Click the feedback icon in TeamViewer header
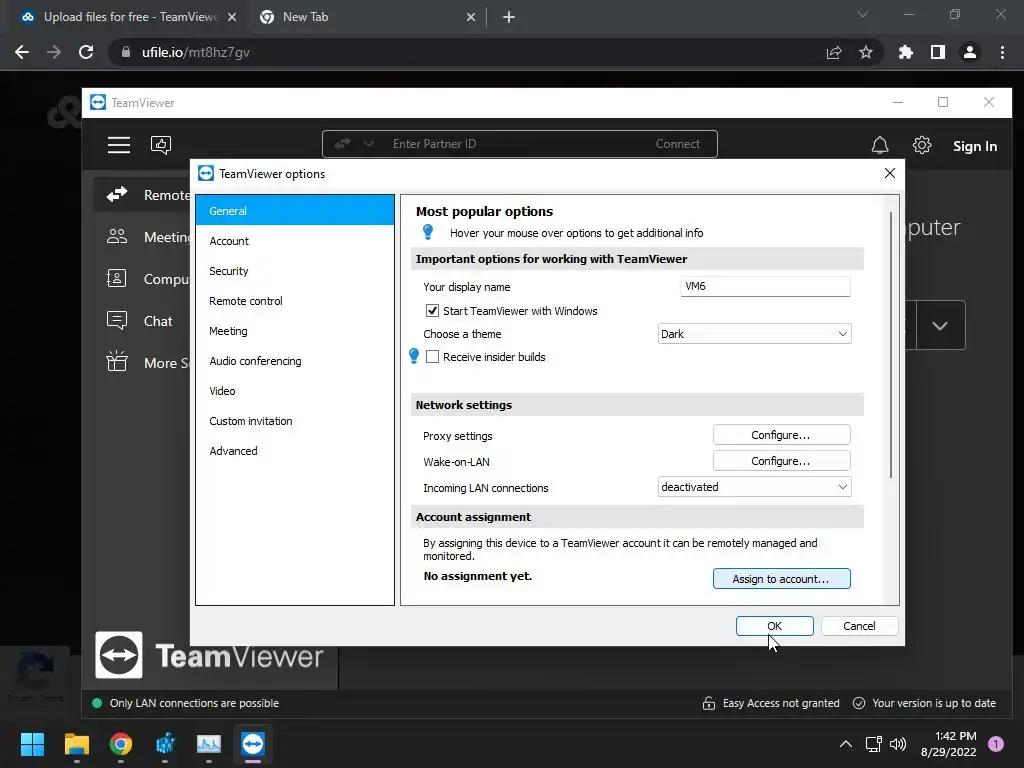The image size is (1024, 768). (161, 144)
